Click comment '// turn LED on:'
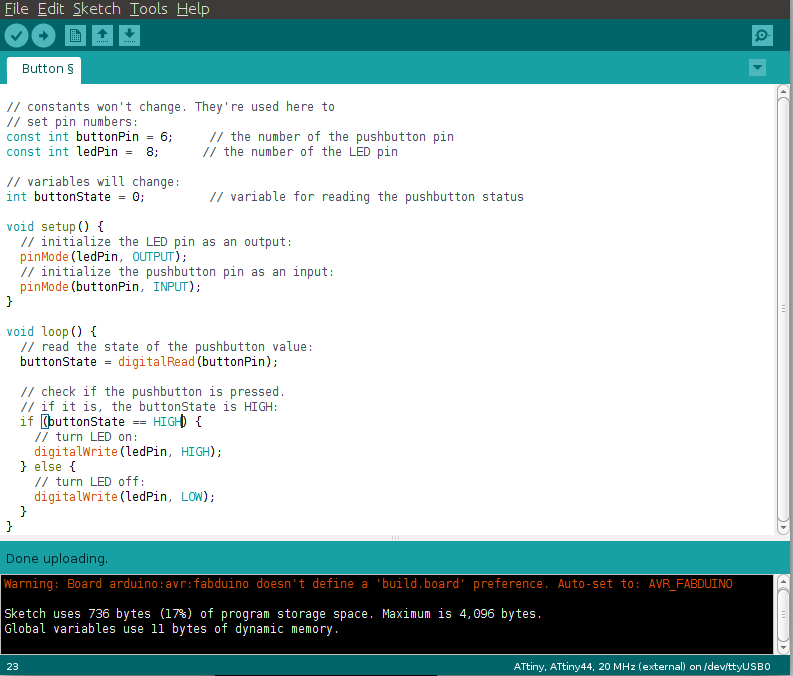This screenshot has width=793, height=676. [x=86, y=437]
